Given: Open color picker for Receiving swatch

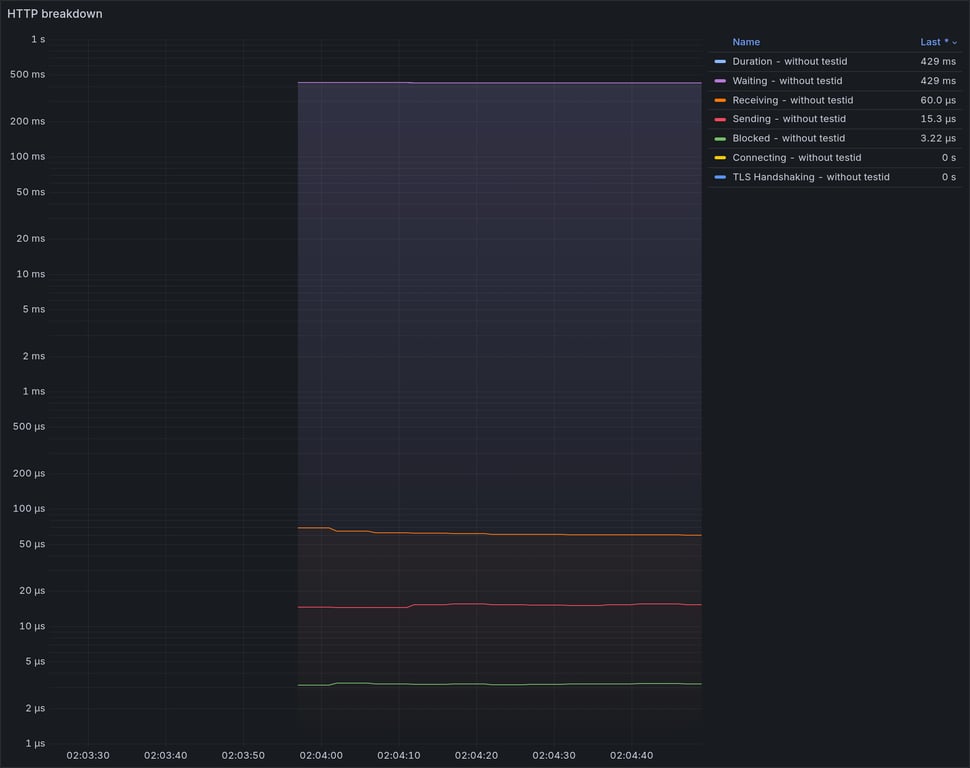Looking at the screenshot, I should point(719,100).
